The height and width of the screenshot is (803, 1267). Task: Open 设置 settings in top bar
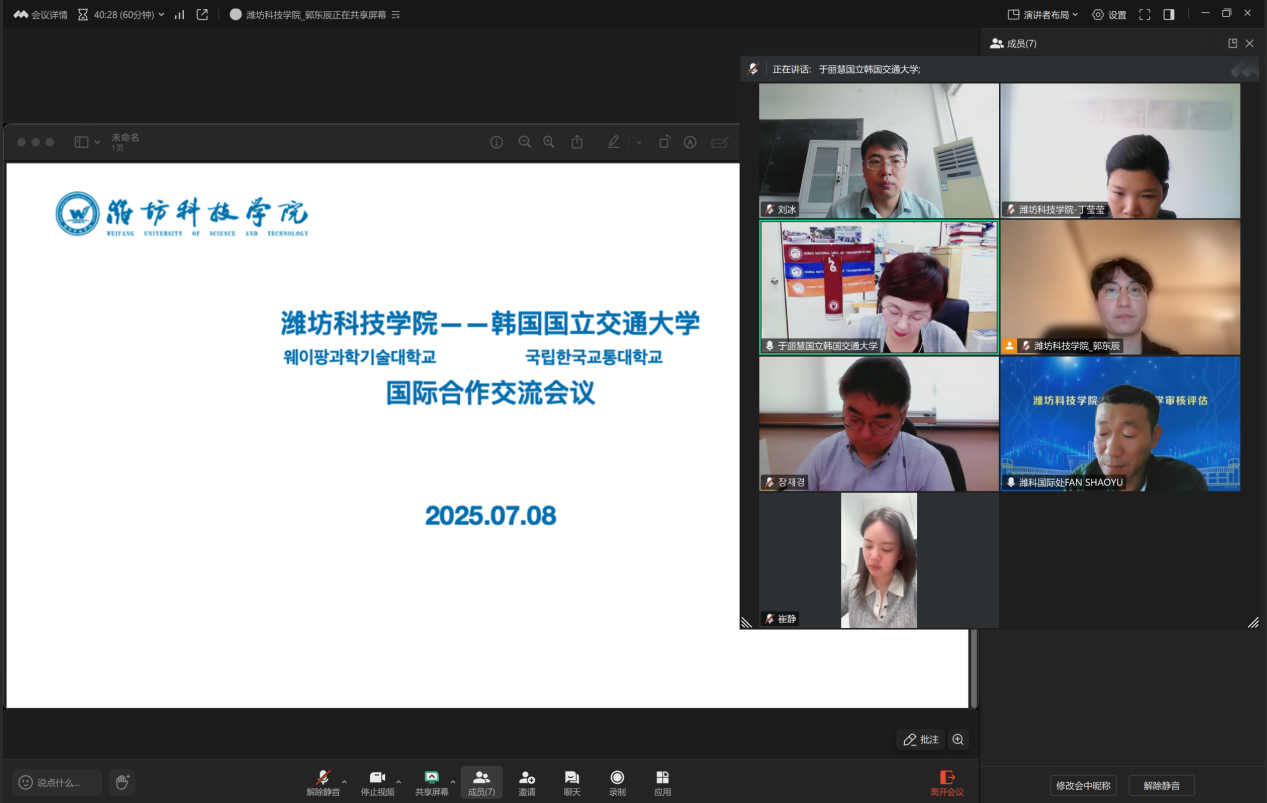[1109, 15]
